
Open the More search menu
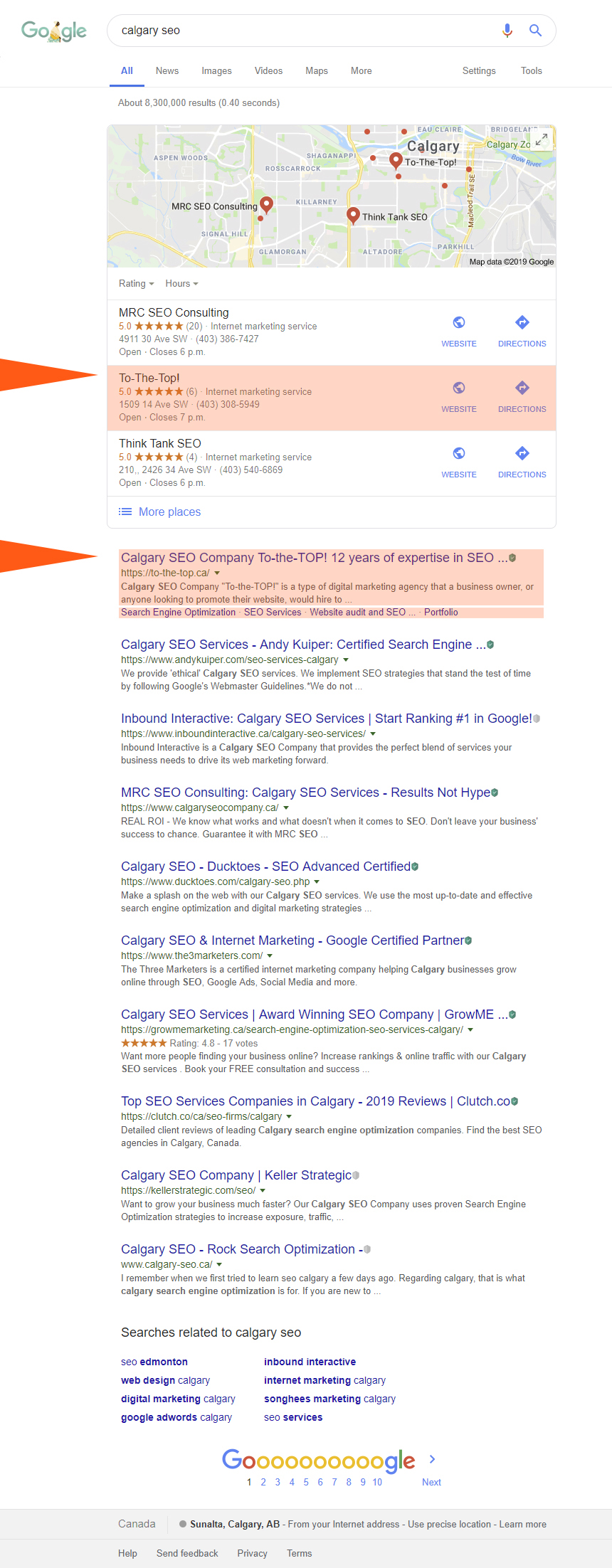pos(362,70)
